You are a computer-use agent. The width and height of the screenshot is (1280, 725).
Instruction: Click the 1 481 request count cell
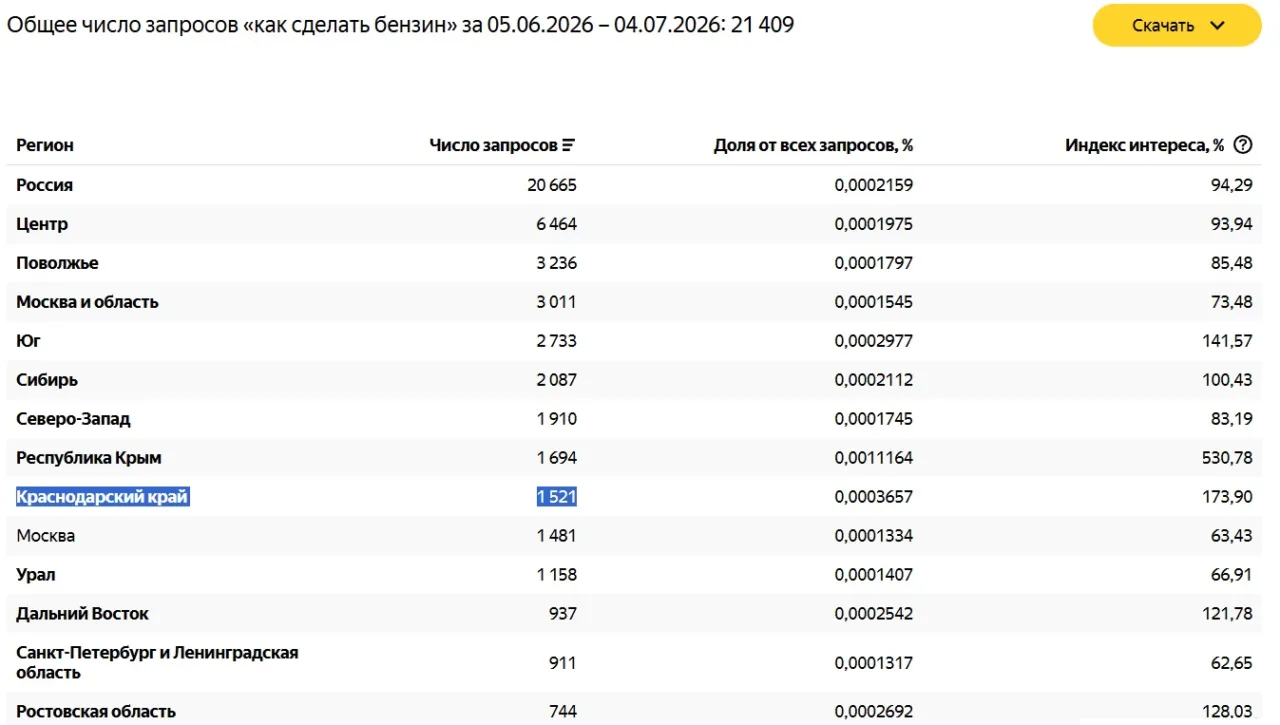[x=556, y=536]
